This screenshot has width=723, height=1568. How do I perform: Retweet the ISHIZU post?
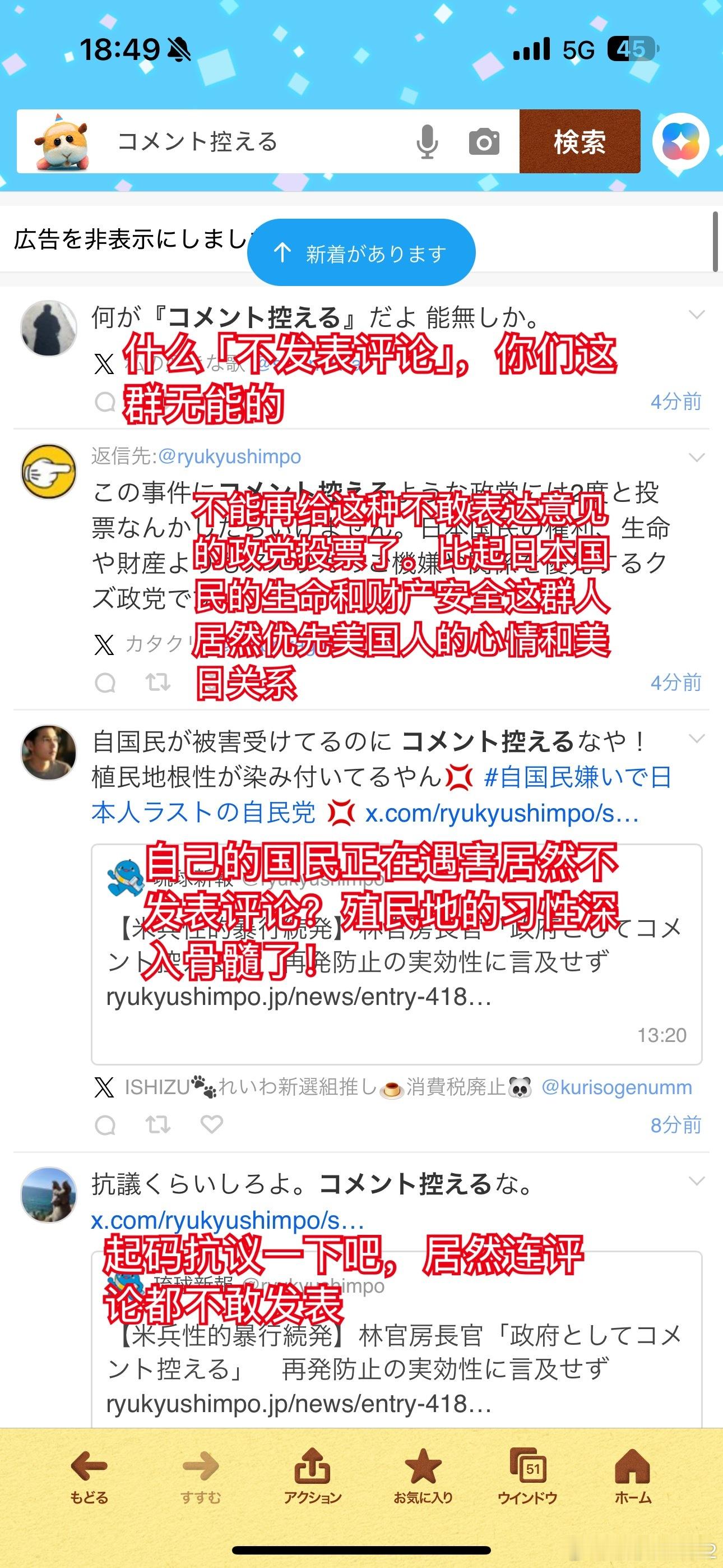click(x=158, y=1124)
